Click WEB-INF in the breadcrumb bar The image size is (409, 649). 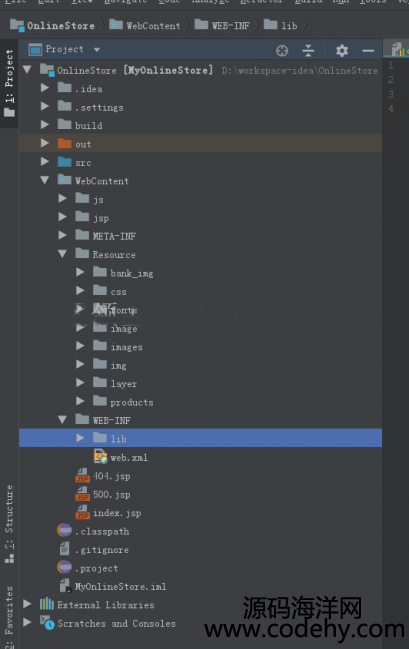tap(222, 25)
